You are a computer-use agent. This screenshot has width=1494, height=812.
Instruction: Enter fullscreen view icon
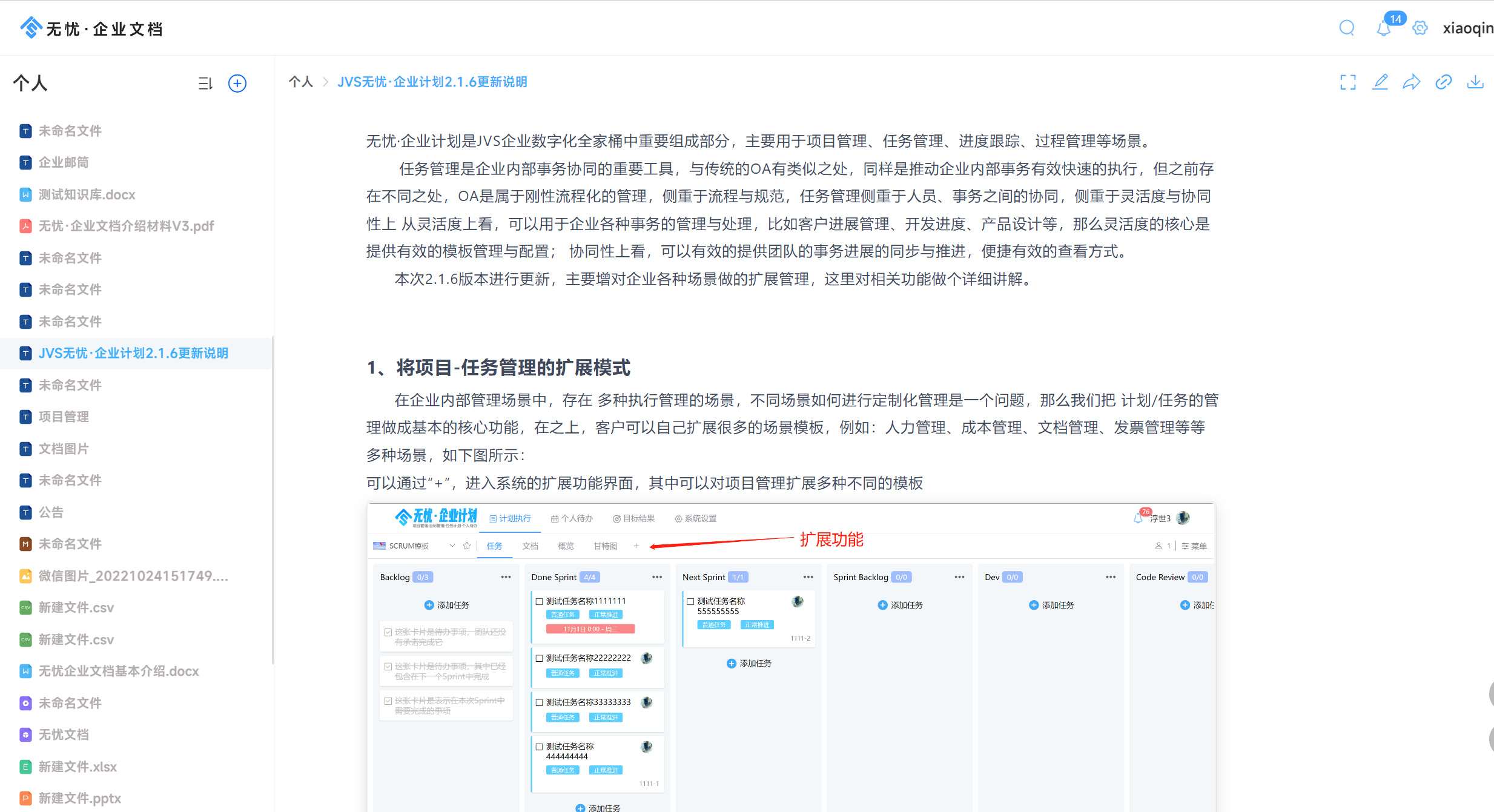pyautogui.click(x=1348, y=82)
